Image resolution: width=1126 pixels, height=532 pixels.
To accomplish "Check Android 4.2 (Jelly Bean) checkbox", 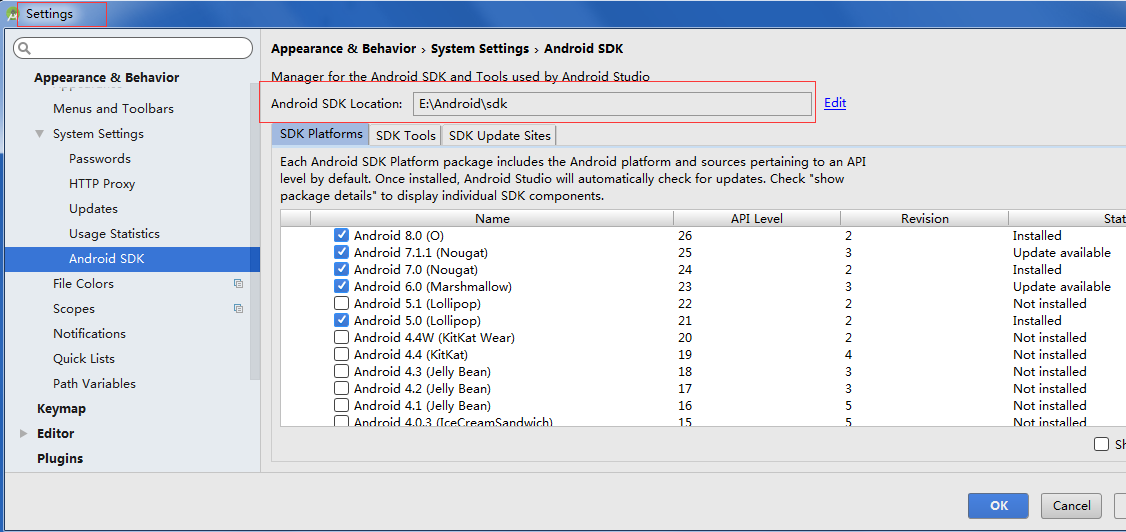I will tap(342, 388).
